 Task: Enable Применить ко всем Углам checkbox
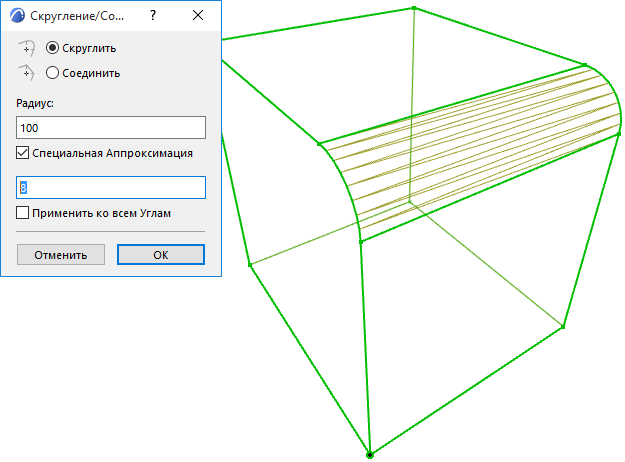tap(23, 212)
